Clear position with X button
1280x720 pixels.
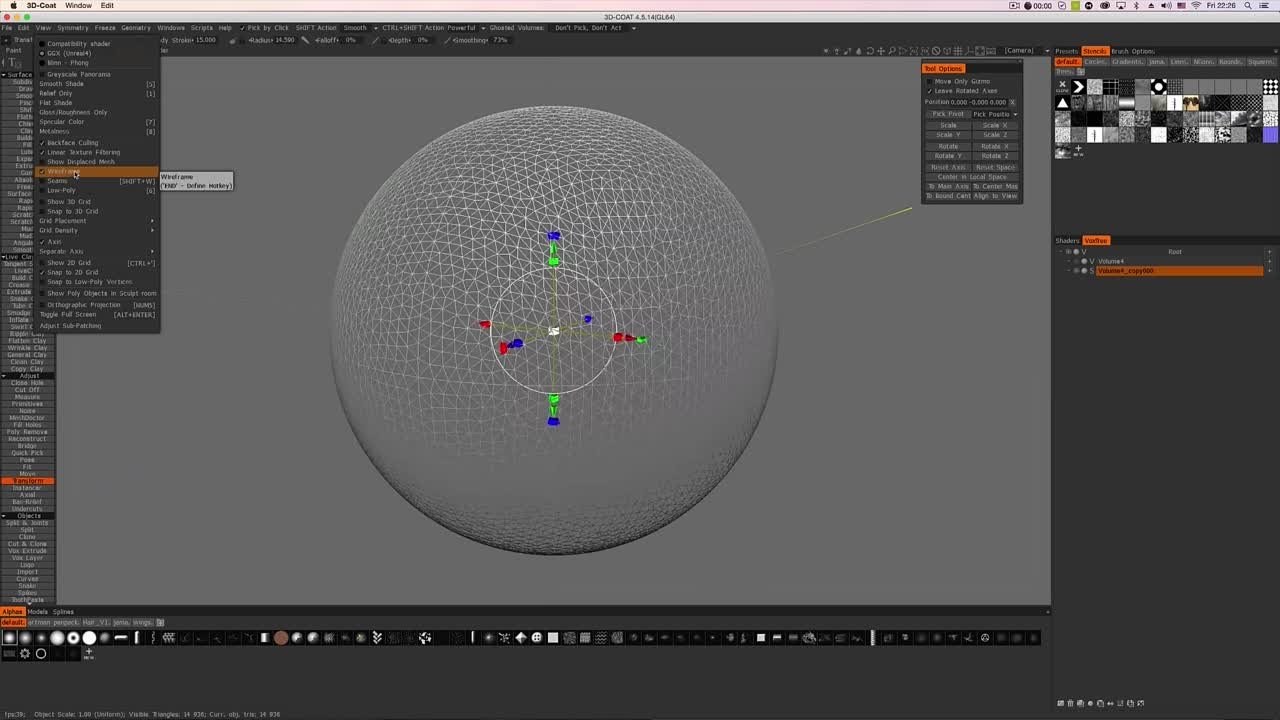pyautogui.click(x=1012, y=102)
